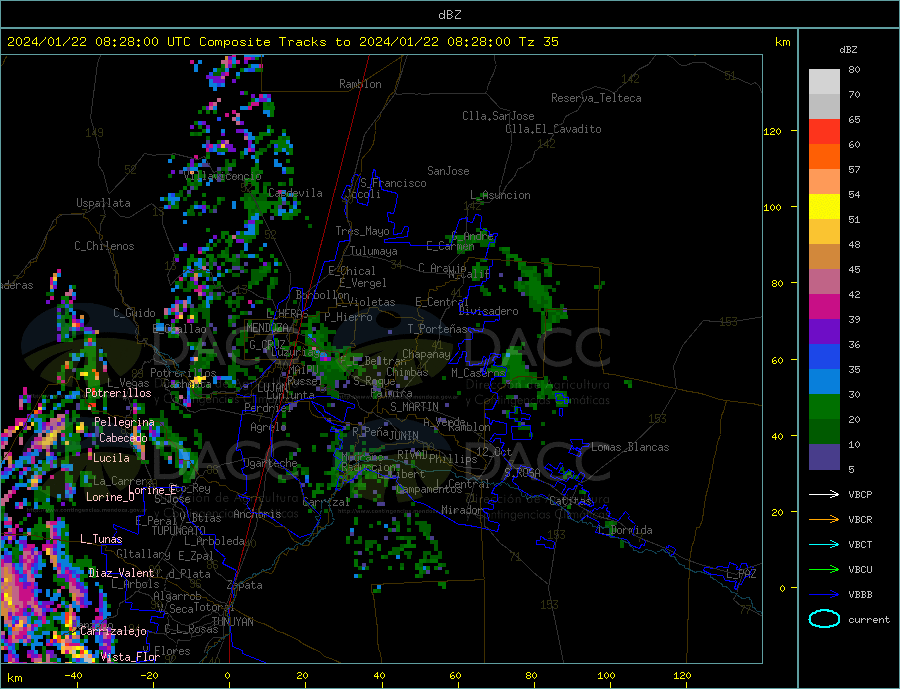900x689 pixels.
Task: Click the dBZ heading above the color scale
Action: (848, 50)
